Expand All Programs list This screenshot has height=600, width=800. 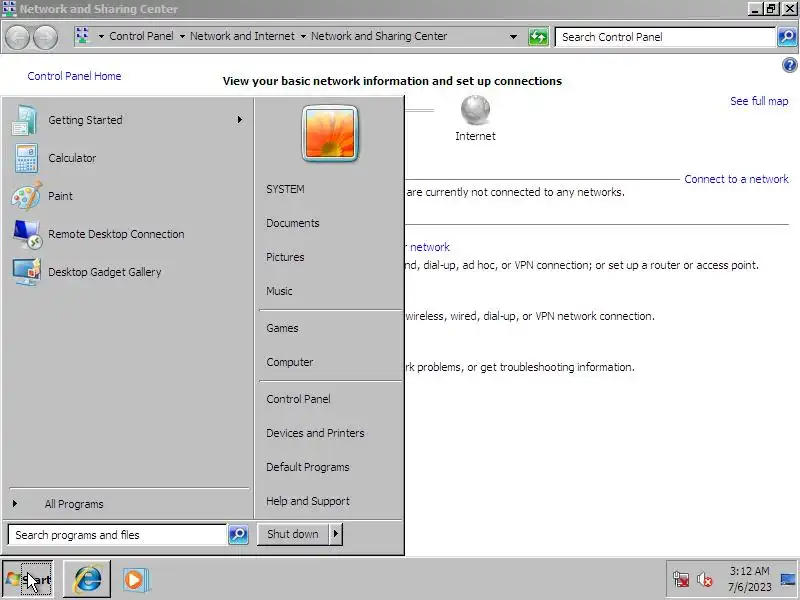74,504
